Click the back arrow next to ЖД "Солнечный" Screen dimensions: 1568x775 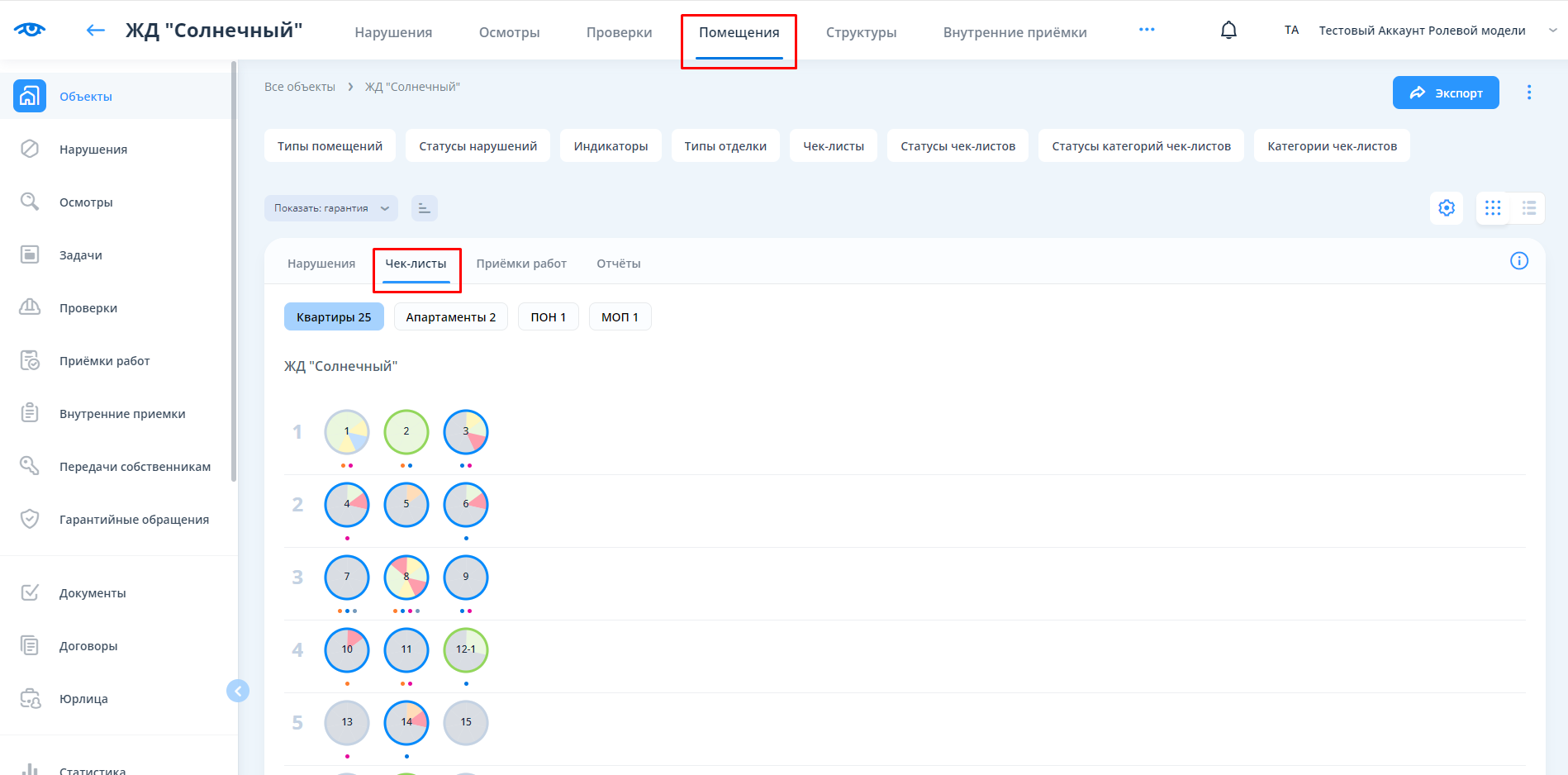coord(96,31)
